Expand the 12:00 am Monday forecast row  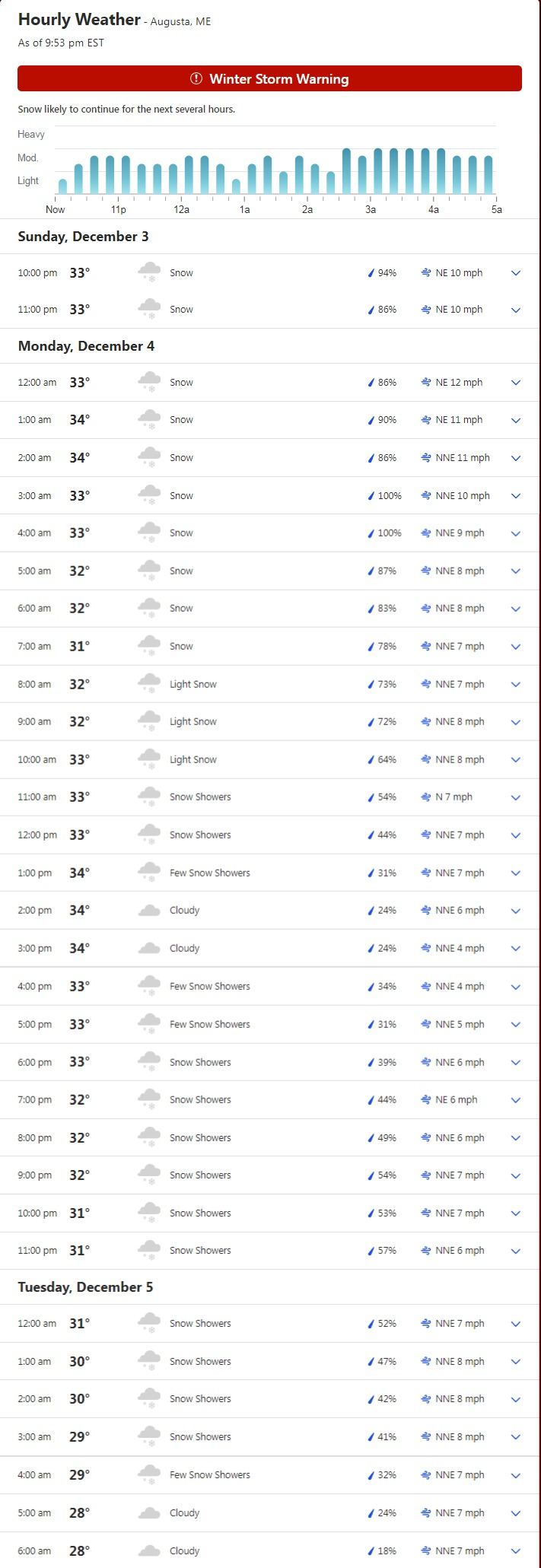pos(516,383)
